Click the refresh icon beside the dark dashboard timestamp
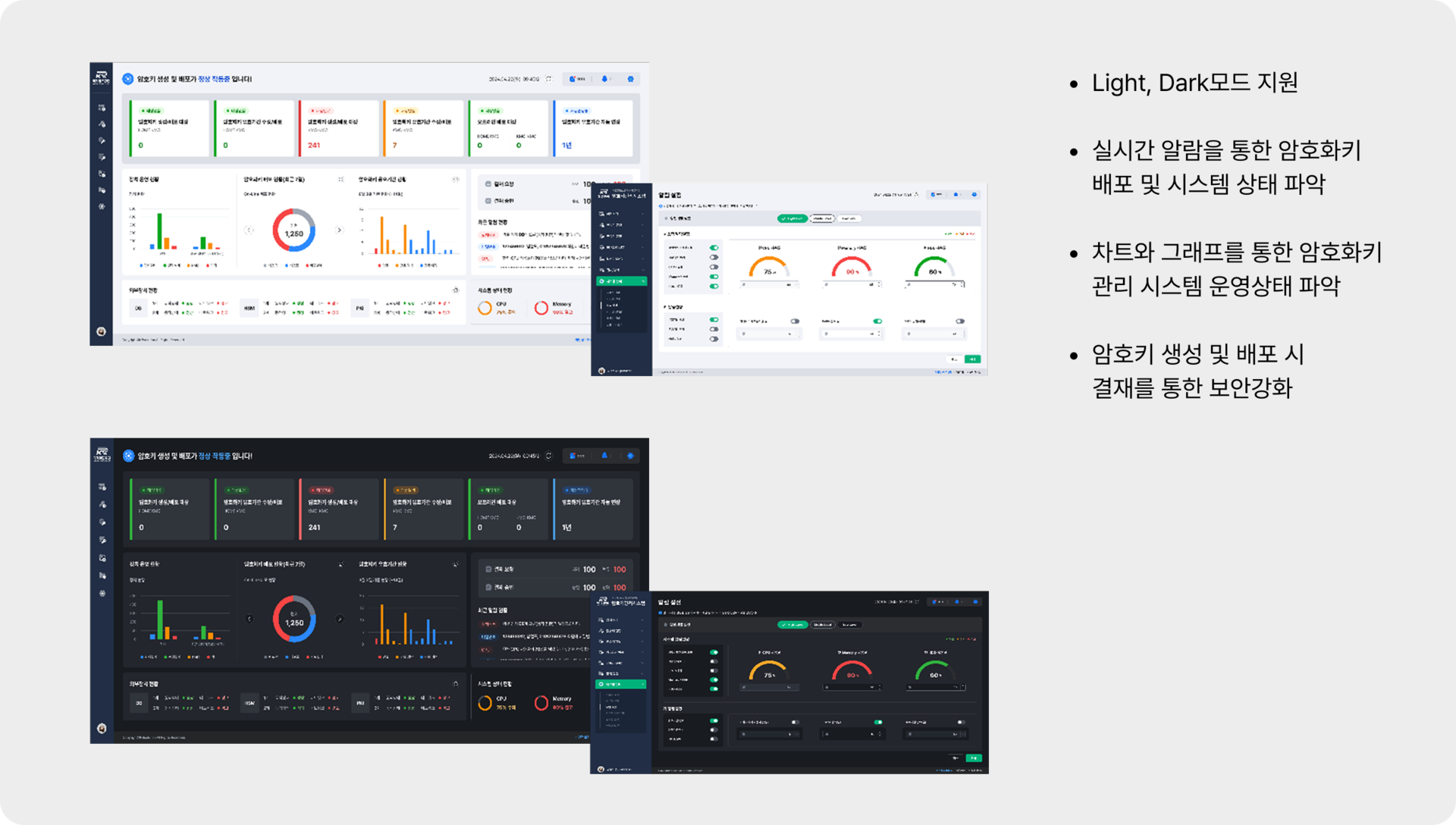Image resolution: width=1456 pixels, height=825 pixels. coord(549,456)
